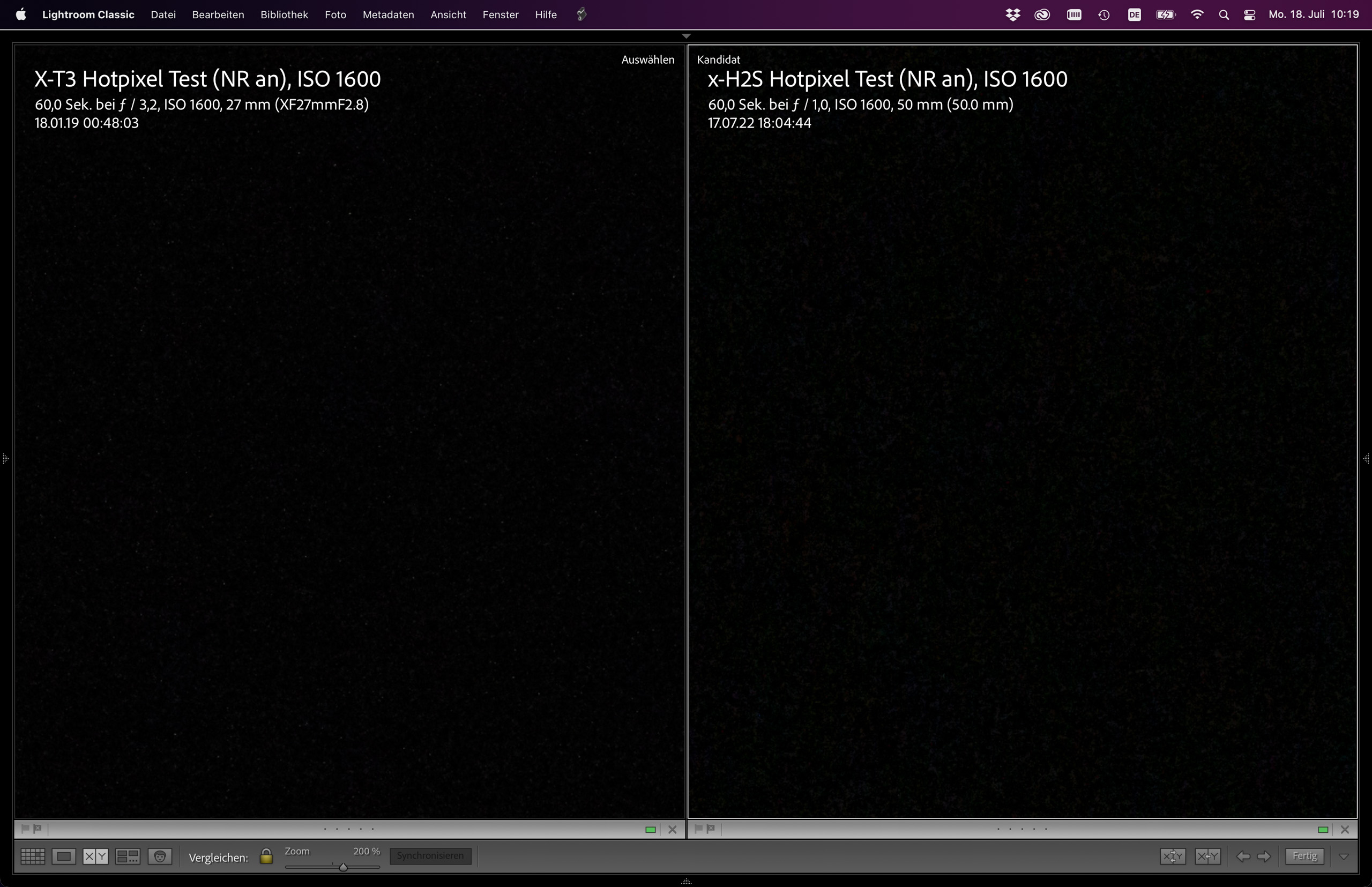Open the Metadaten menu
Viewport: 1372px width, 887px height.
(388, 14)
